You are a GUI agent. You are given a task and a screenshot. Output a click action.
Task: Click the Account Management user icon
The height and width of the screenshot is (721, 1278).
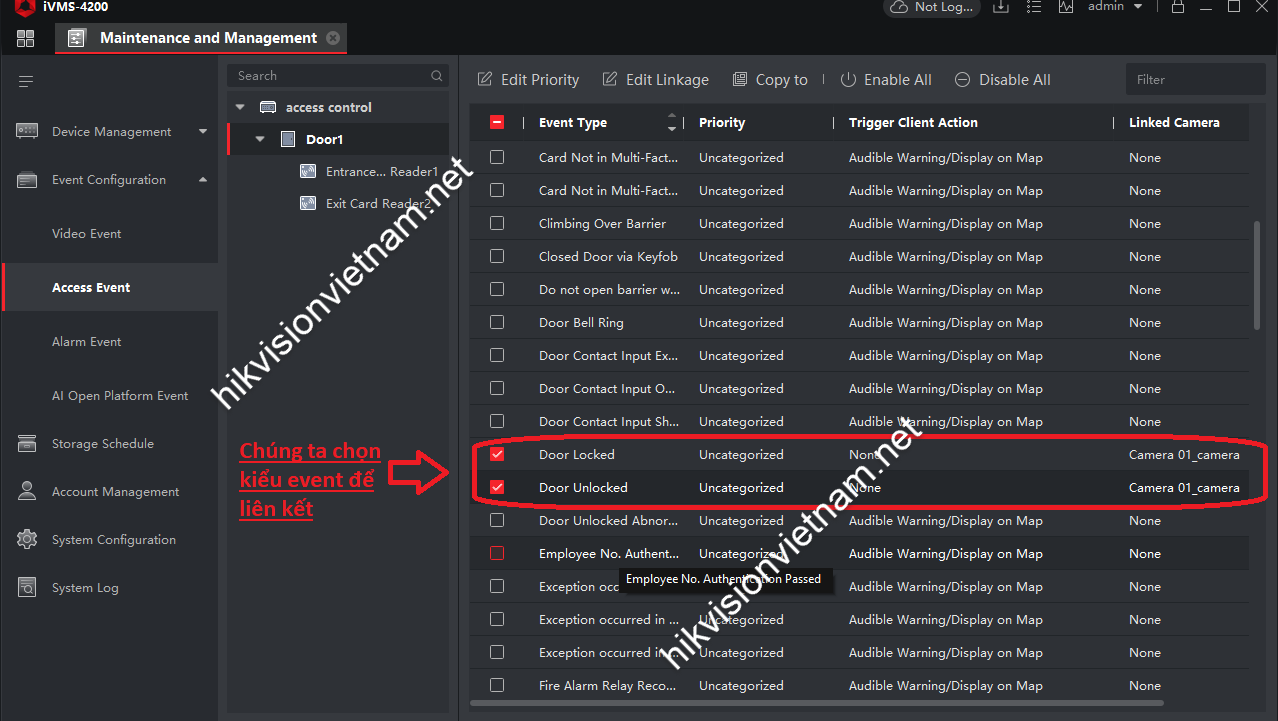coord(27,492)
